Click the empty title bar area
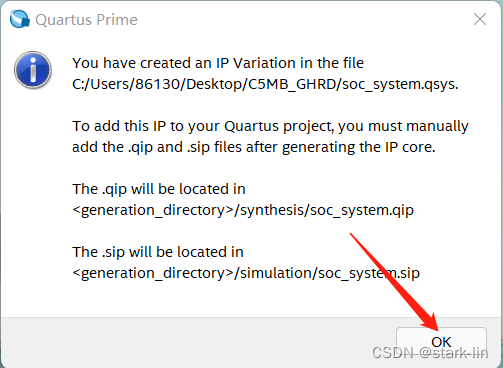 pyautogui.click(x=300, y=19)
